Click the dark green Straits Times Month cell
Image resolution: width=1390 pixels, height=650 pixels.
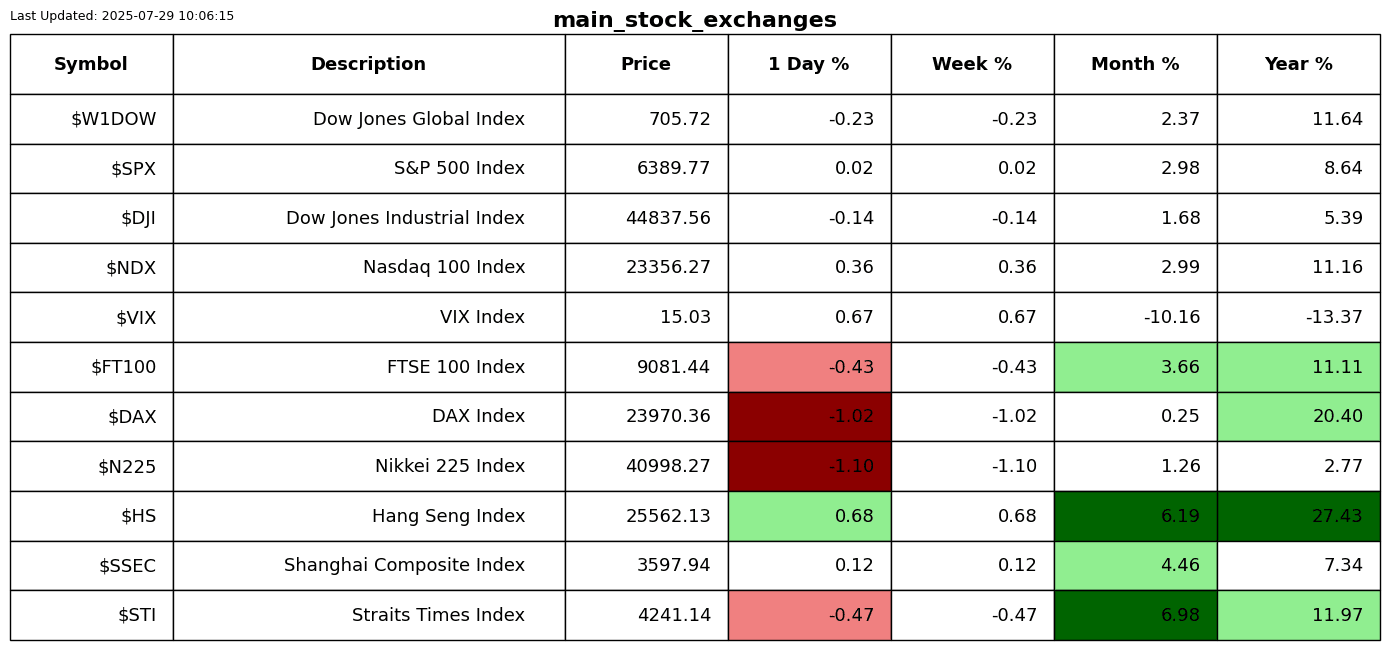click(1135, 615)
